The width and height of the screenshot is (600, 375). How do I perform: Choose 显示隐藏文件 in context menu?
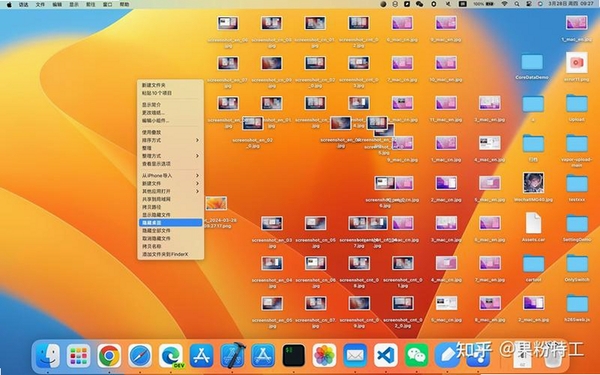(x=171, y=215)
